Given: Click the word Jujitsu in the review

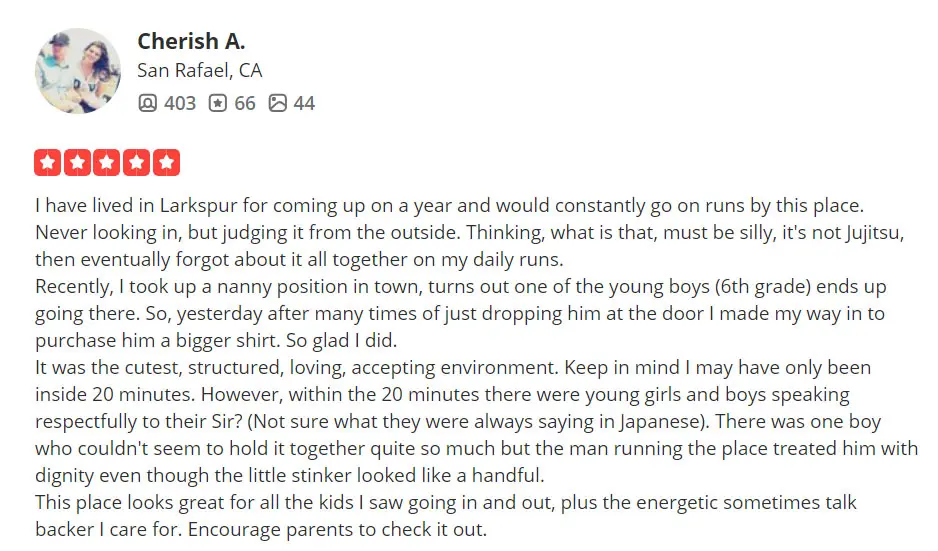Looking at the screenshot, I should point(873,233).
